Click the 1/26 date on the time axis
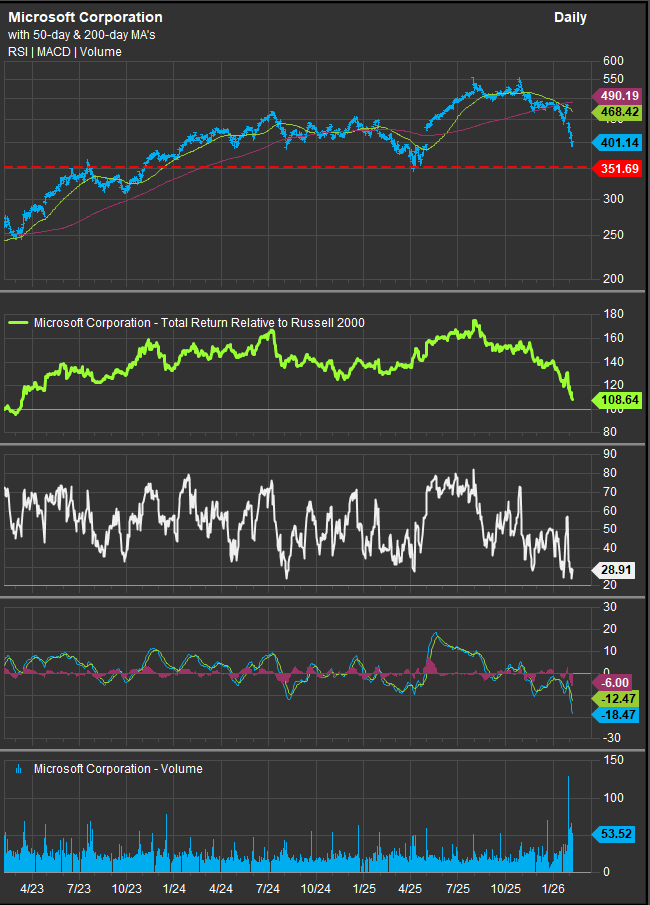650x905 pixels. pos(553,888)
